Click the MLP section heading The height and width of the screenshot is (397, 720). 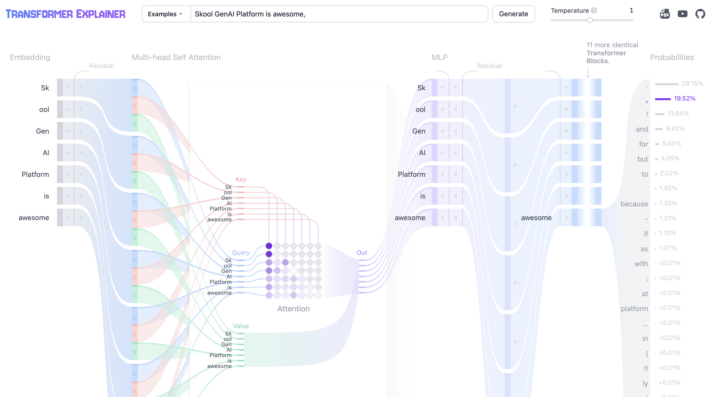pyautogui.click(x=439, y=57)
